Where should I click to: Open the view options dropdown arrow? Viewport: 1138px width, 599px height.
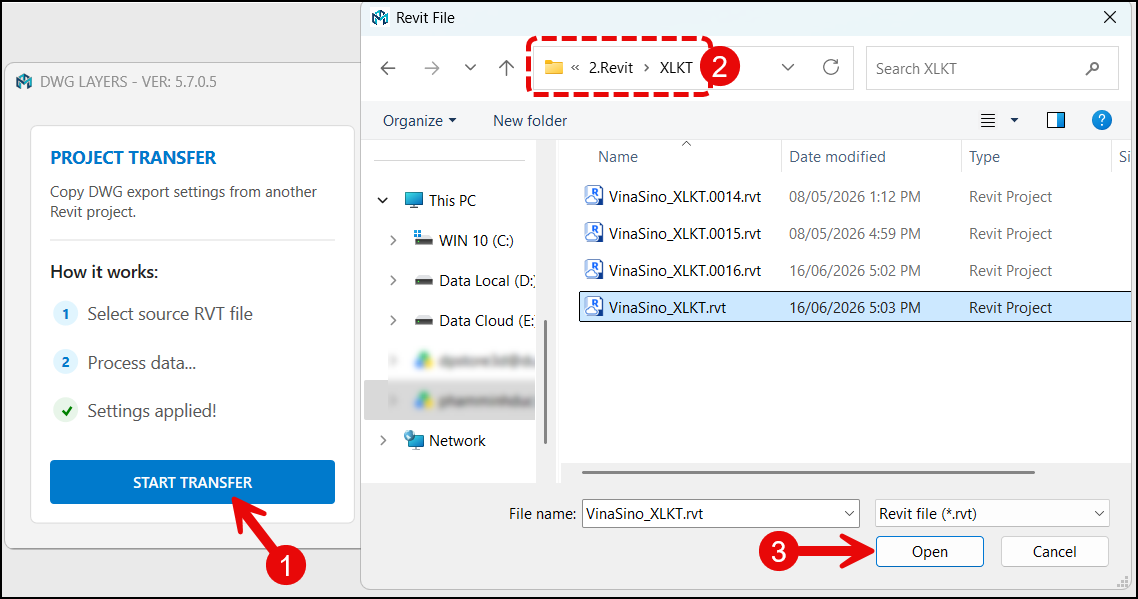[x=1015, y=121]
